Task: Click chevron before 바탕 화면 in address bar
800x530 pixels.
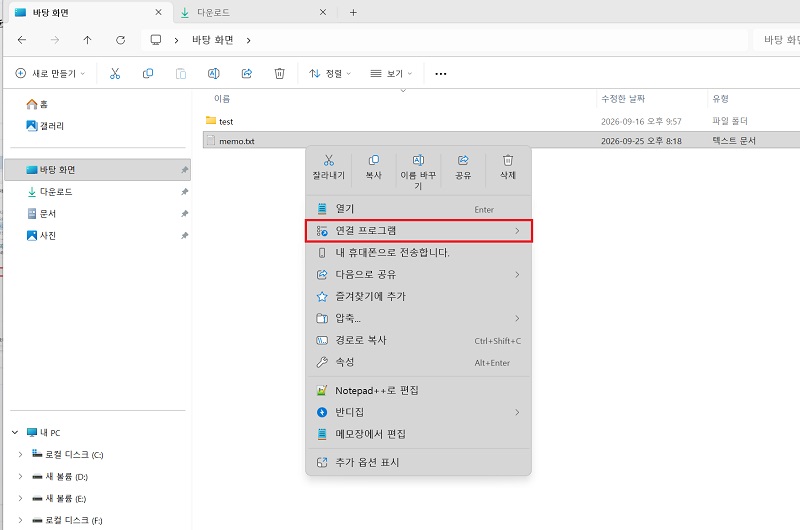Action: pos(176,40)
